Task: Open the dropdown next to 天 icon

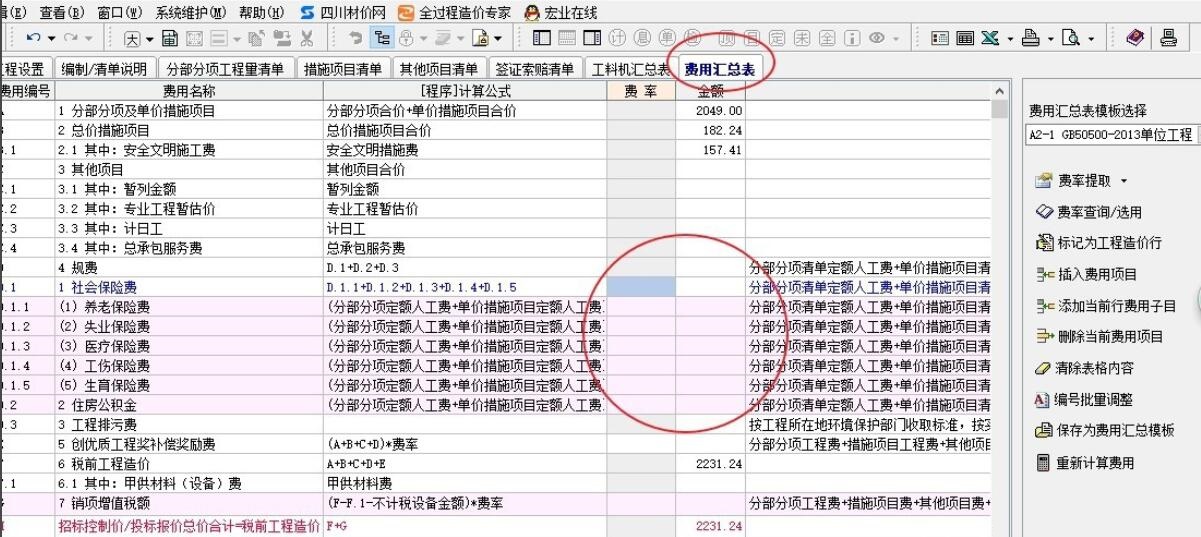Action: [x=150, y=39]
